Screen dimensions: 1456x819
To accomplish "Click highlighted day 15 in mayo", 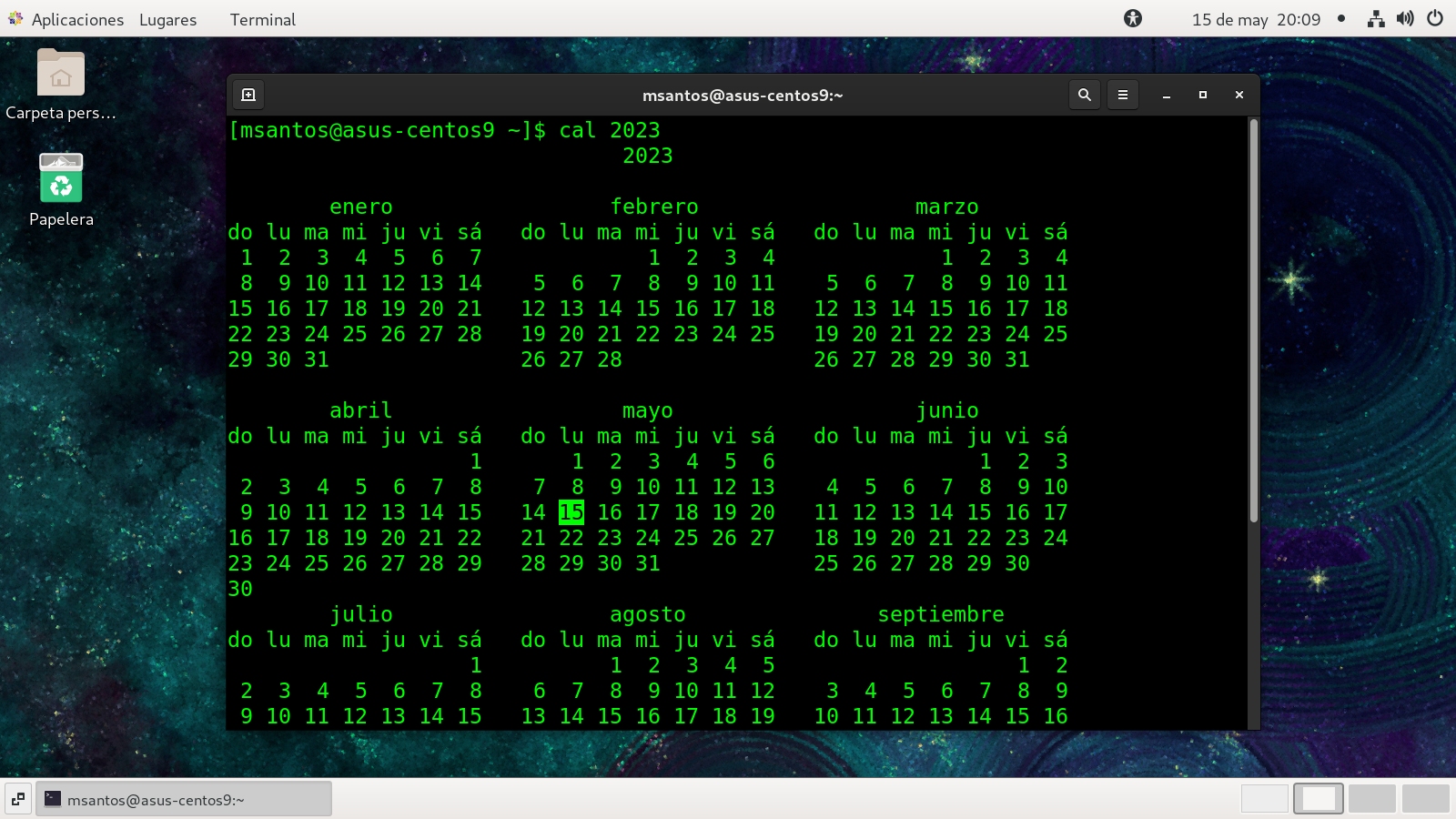I will (571, 512).
